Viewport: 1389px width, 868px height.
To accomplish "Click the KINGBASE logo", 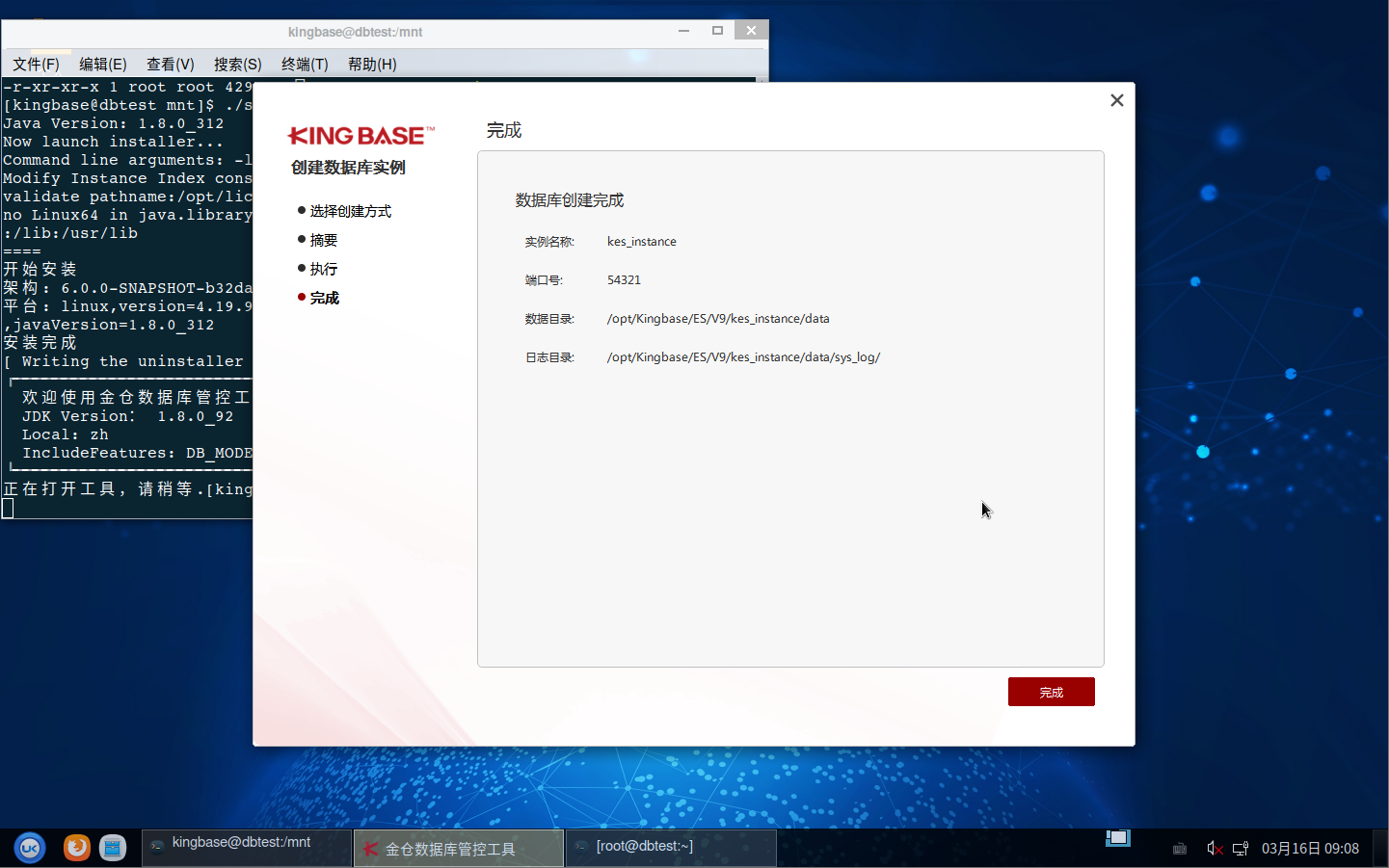I will point(361,136).
